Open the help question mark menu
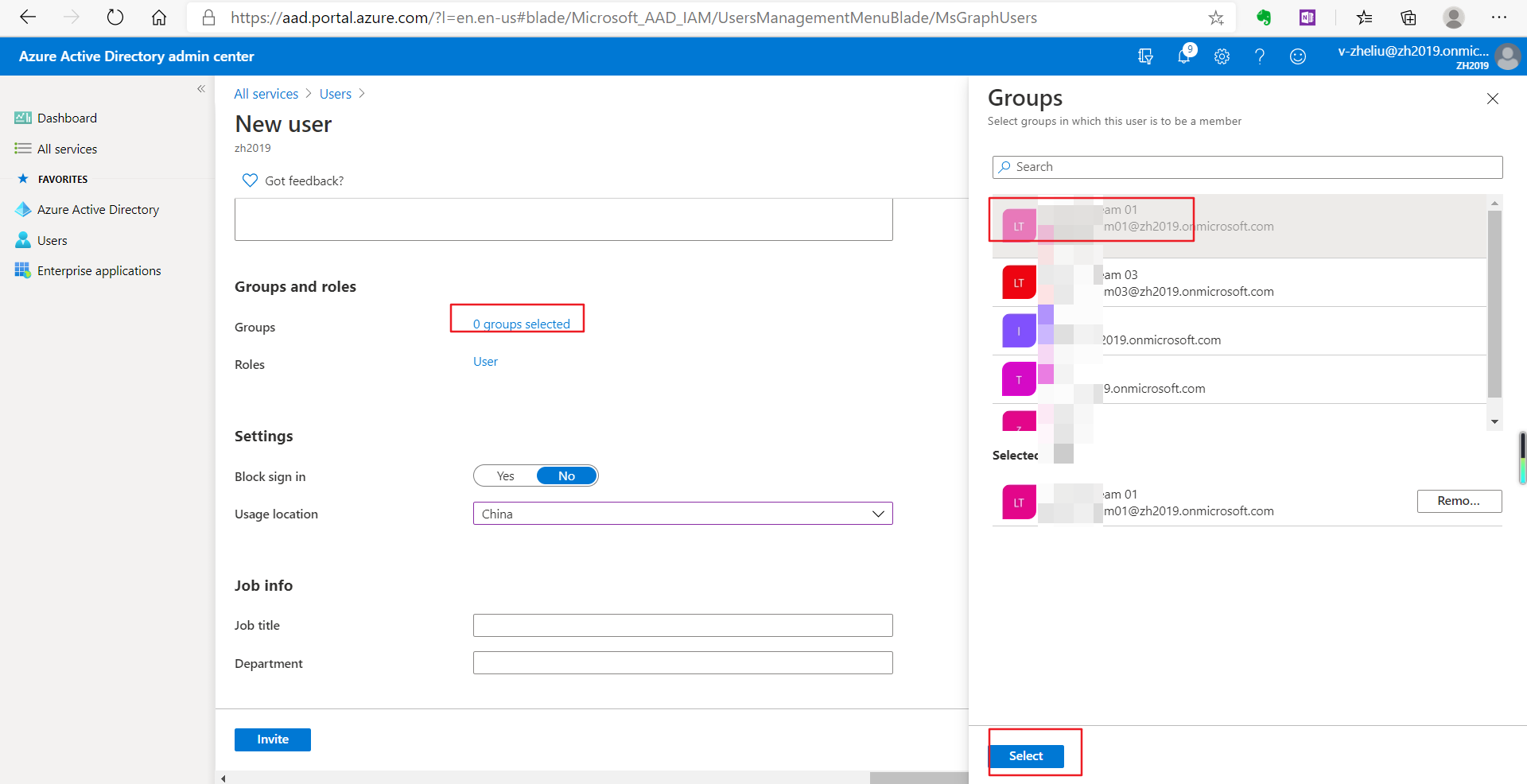This screenshot has width=1527, height=784. point(1259,56)
